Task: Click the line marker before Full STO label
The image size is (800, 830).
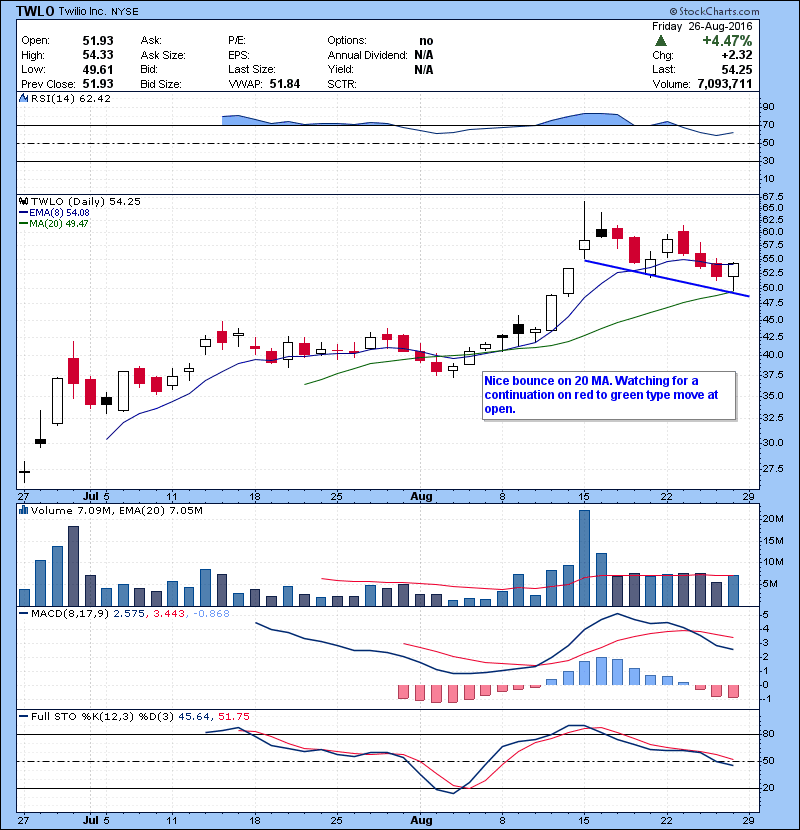Action: [23, 716]
